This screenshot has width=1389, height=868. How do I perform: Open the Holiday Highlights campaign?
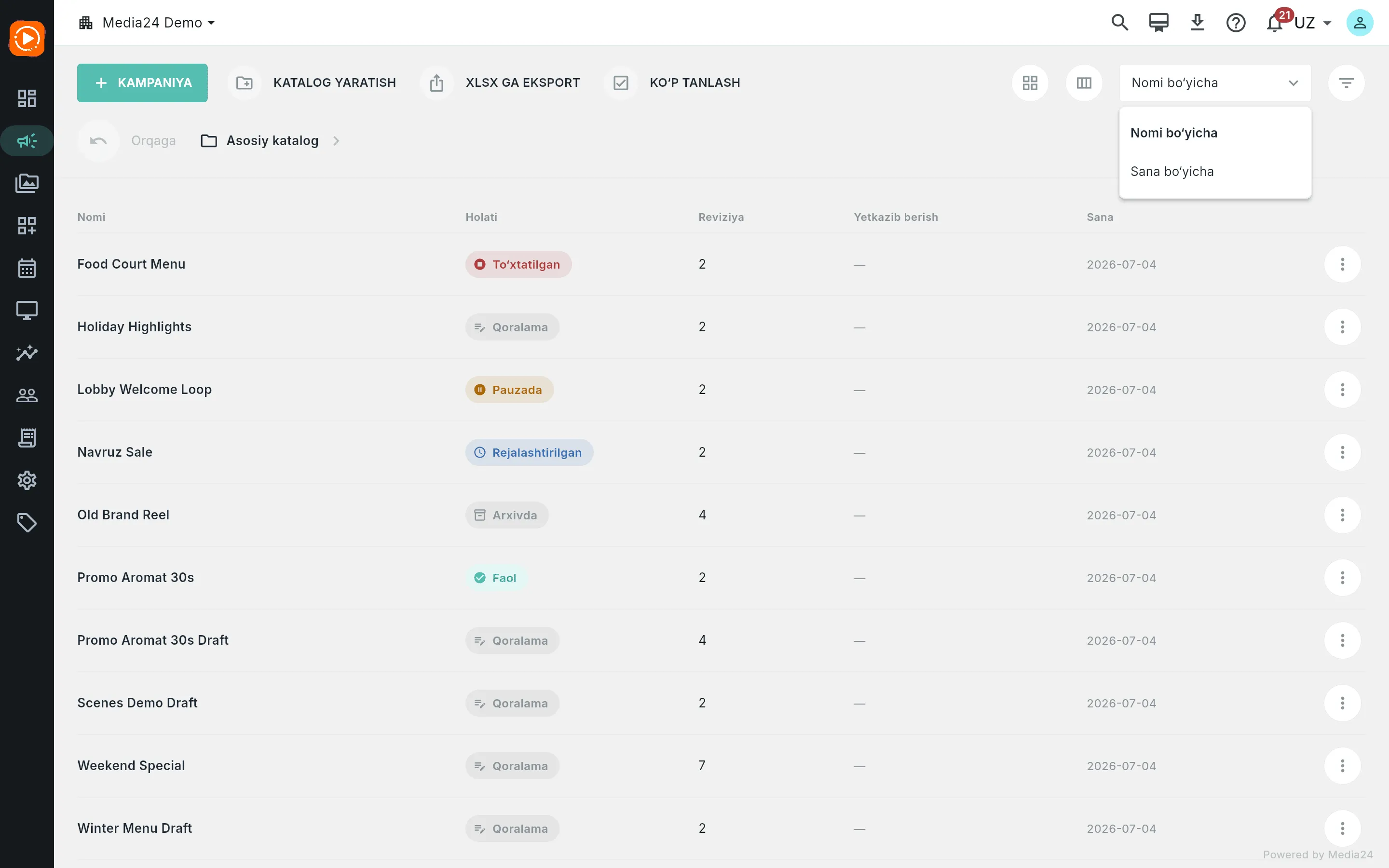point(134,326)
